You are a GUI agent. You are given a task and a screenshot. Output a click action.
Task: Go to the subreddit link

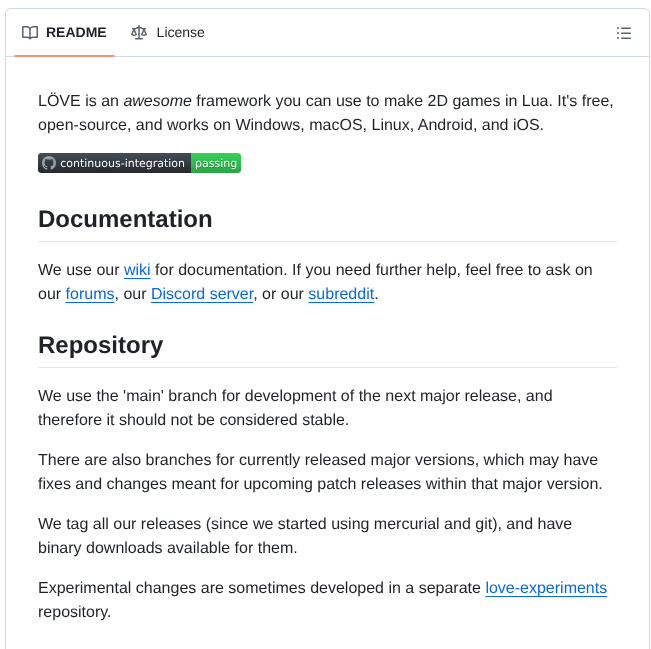[x=341, y=294]
